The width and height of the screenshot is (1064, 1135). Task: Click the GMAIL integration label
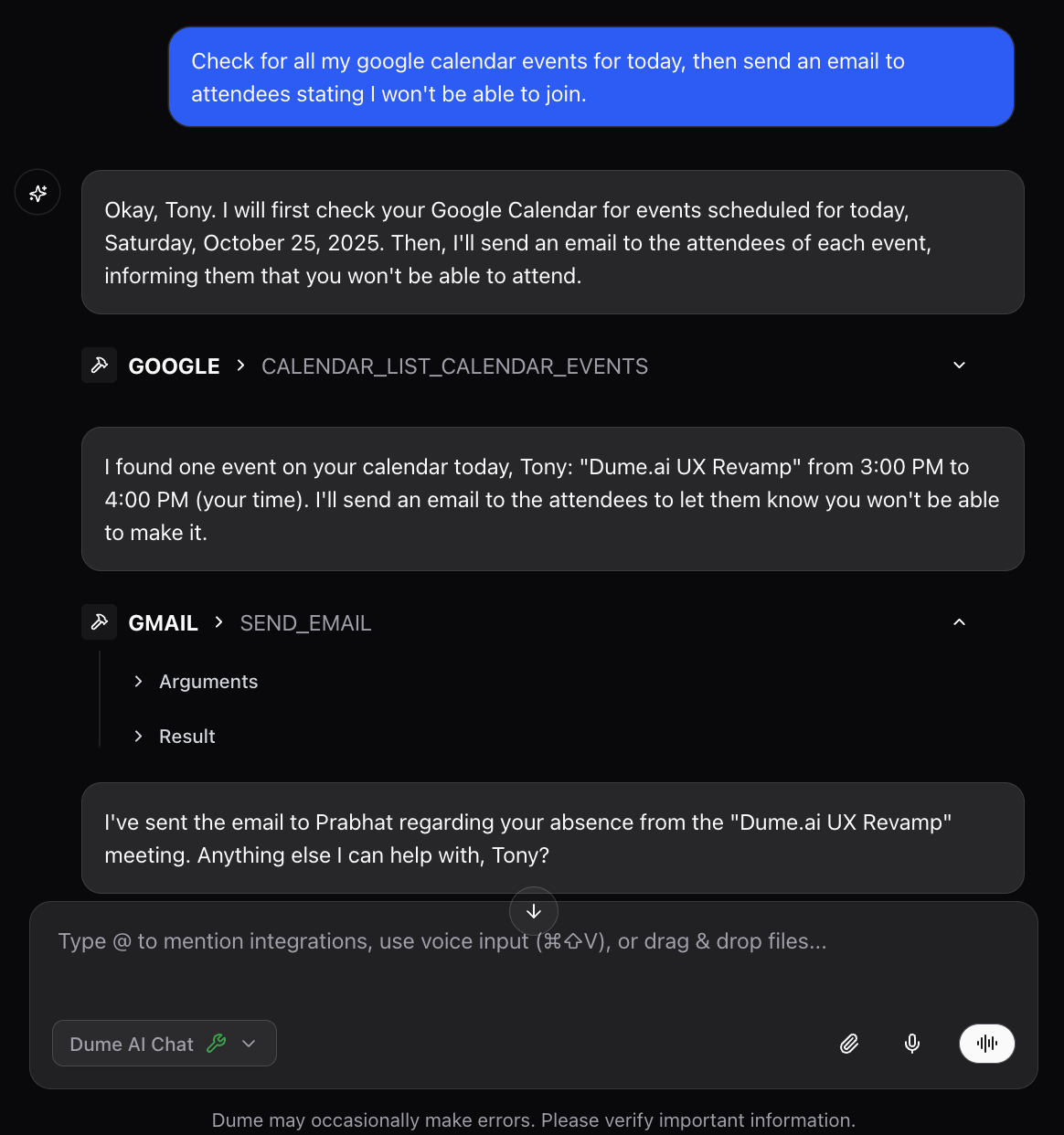tap(163, 622)
